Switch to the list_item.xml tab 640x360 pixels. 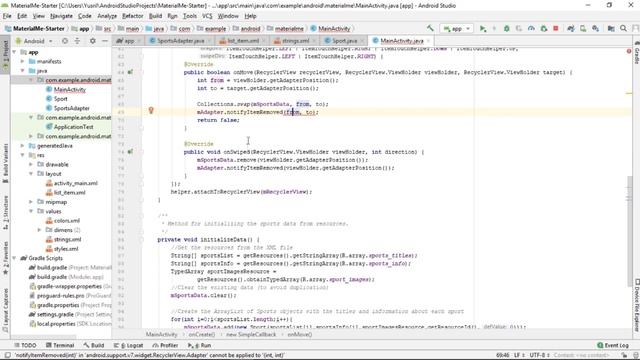coord(243,41)
